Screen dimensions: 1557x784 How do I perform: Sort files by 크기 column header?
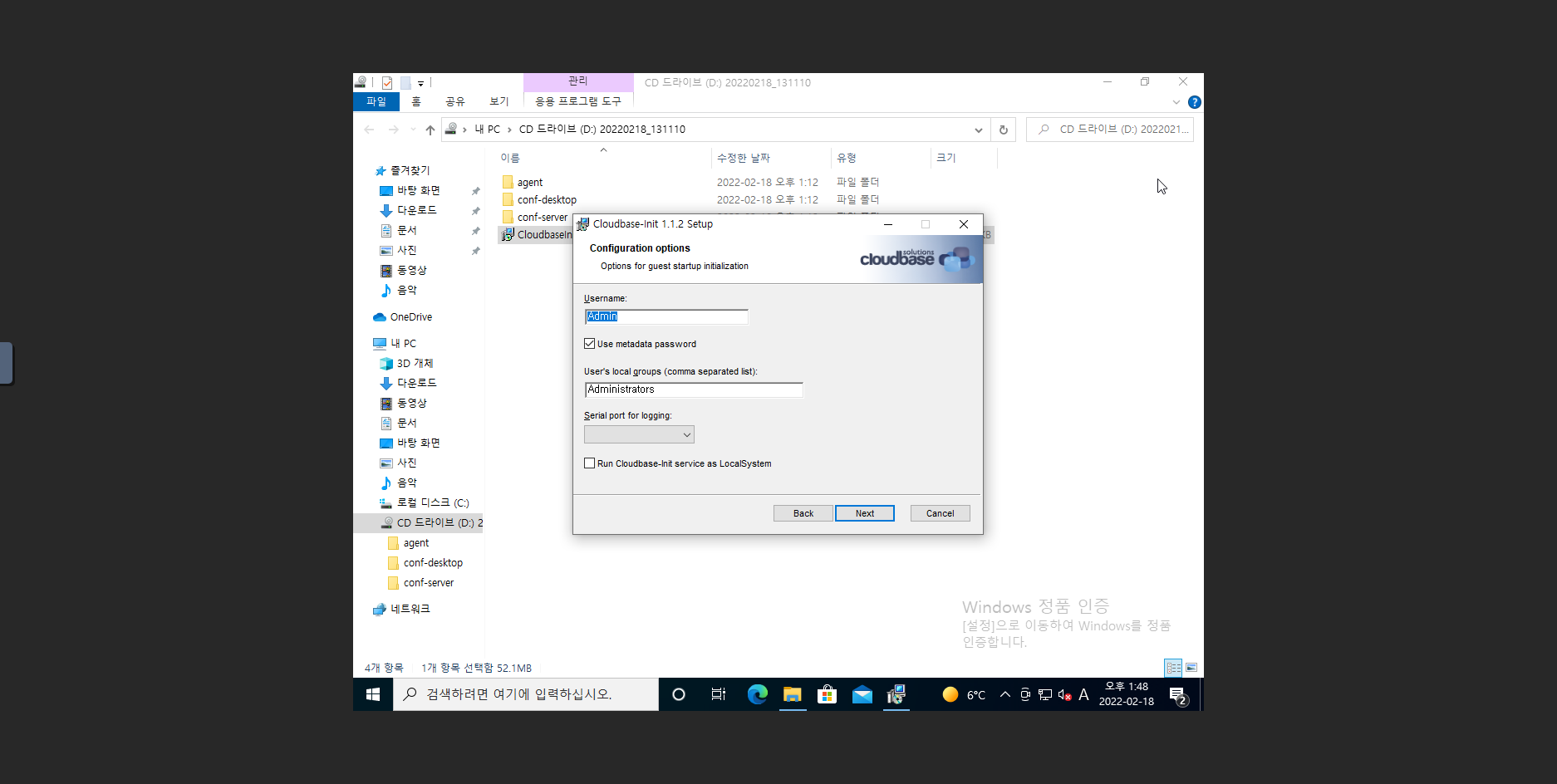point(964,158)
